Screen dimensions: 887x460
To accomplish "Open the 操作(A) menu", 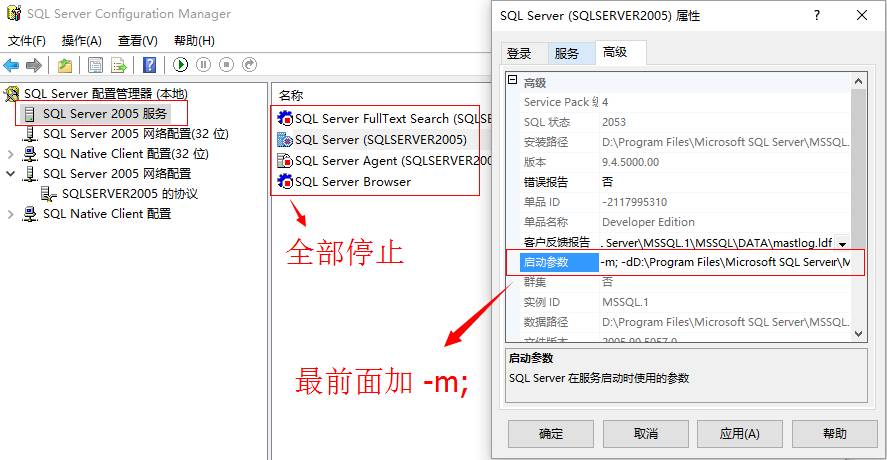I will (81, 41).
